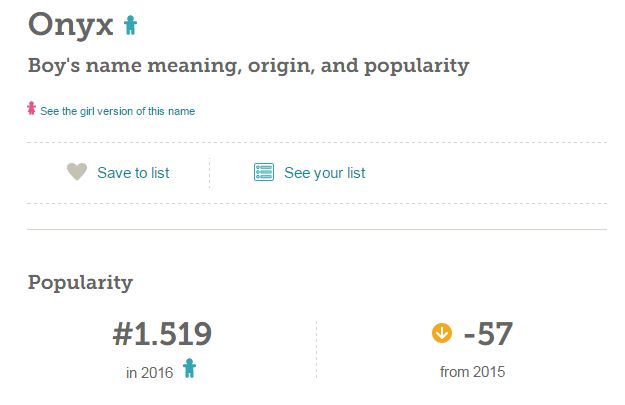Click the Onyx name heading
The height and width of the screenshot is (405, 625).
pos(71,24)
